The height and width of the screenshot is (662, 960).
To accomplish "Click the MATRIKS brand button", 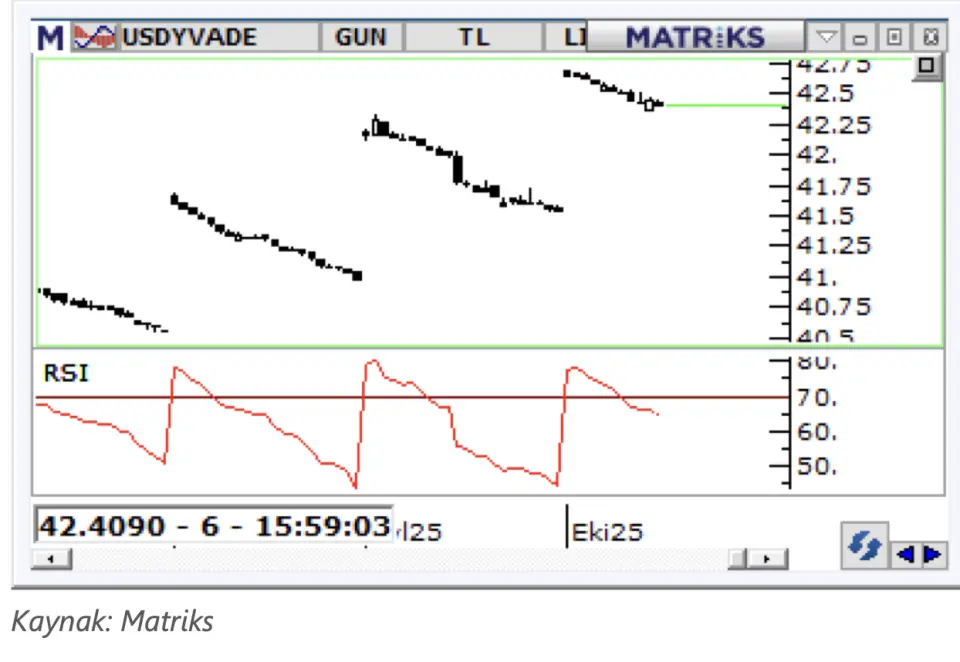I will (695, 38).
